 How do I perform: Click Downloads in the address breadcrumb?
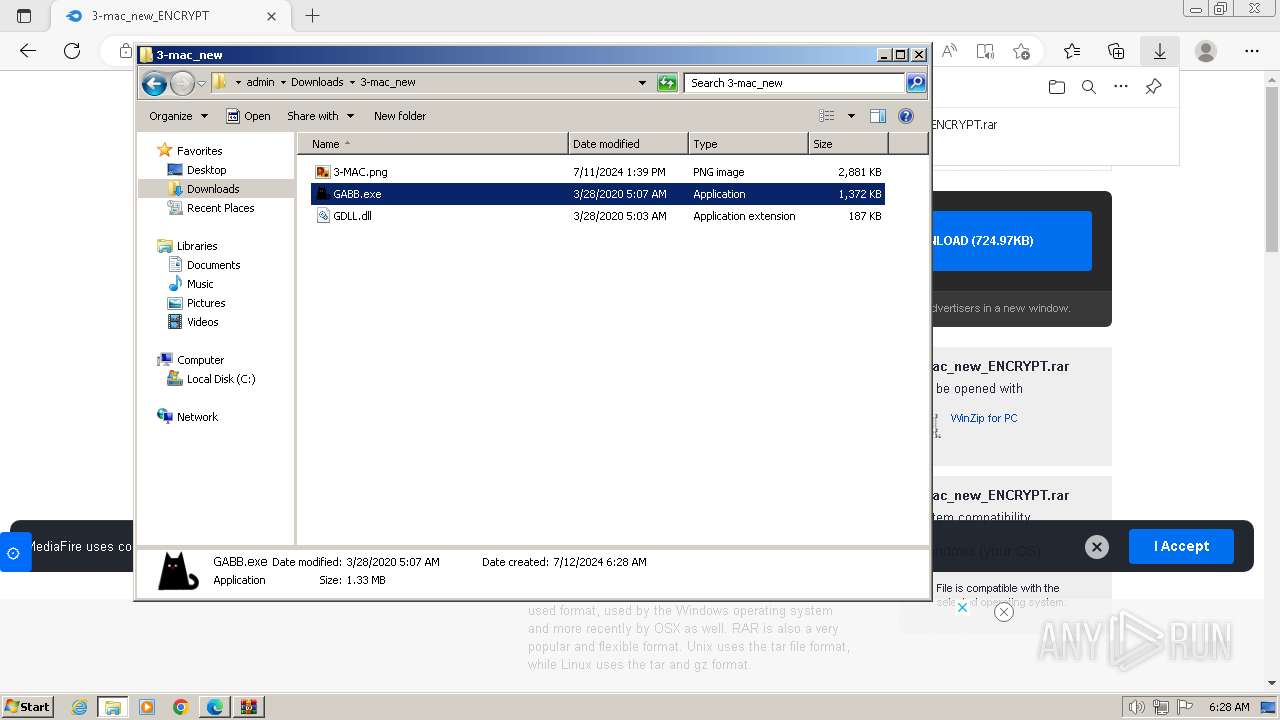[x=317, y=83]
